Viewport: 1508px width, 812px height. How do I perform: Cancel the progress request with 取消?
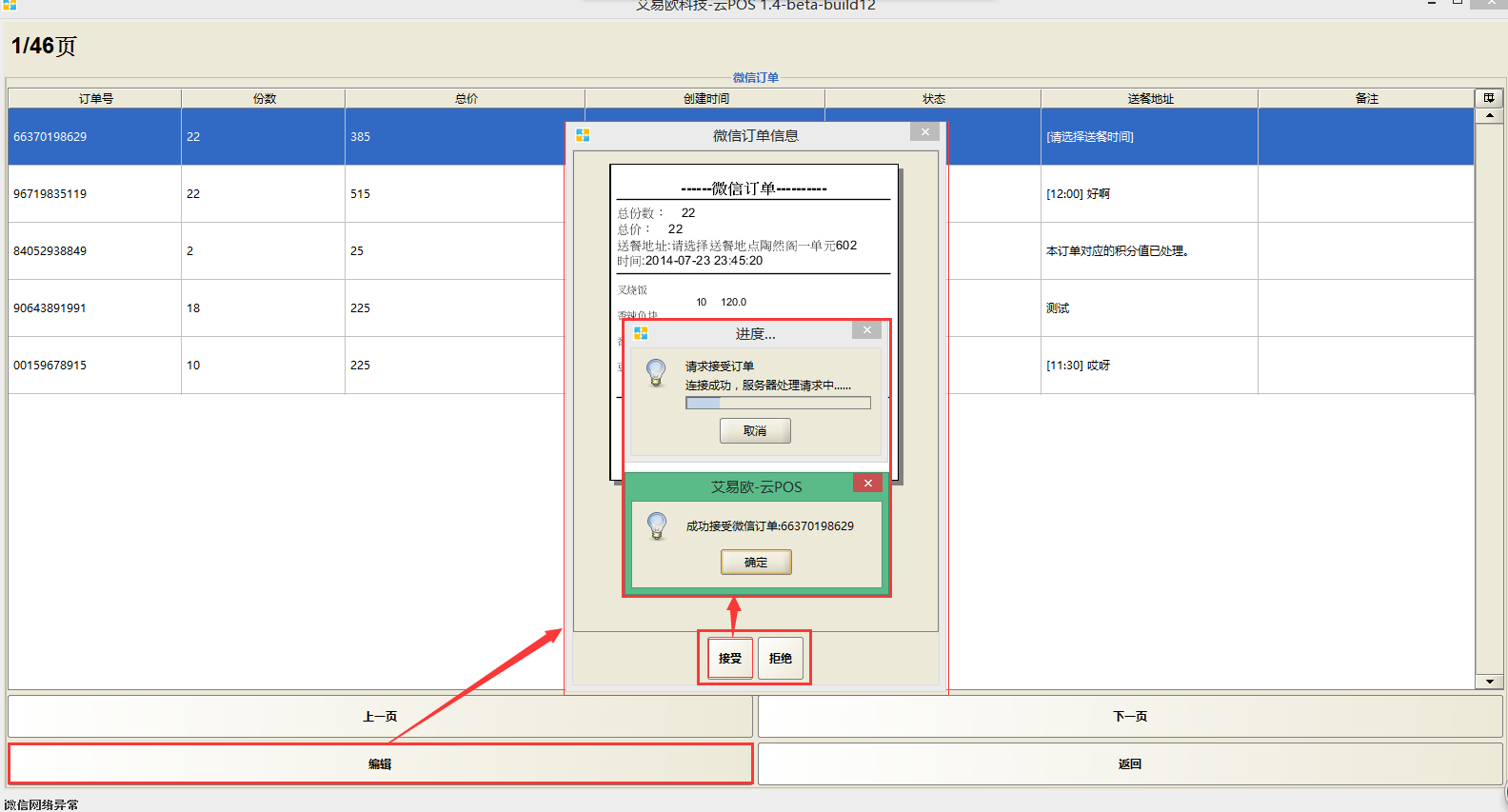[x=755, y=431]
